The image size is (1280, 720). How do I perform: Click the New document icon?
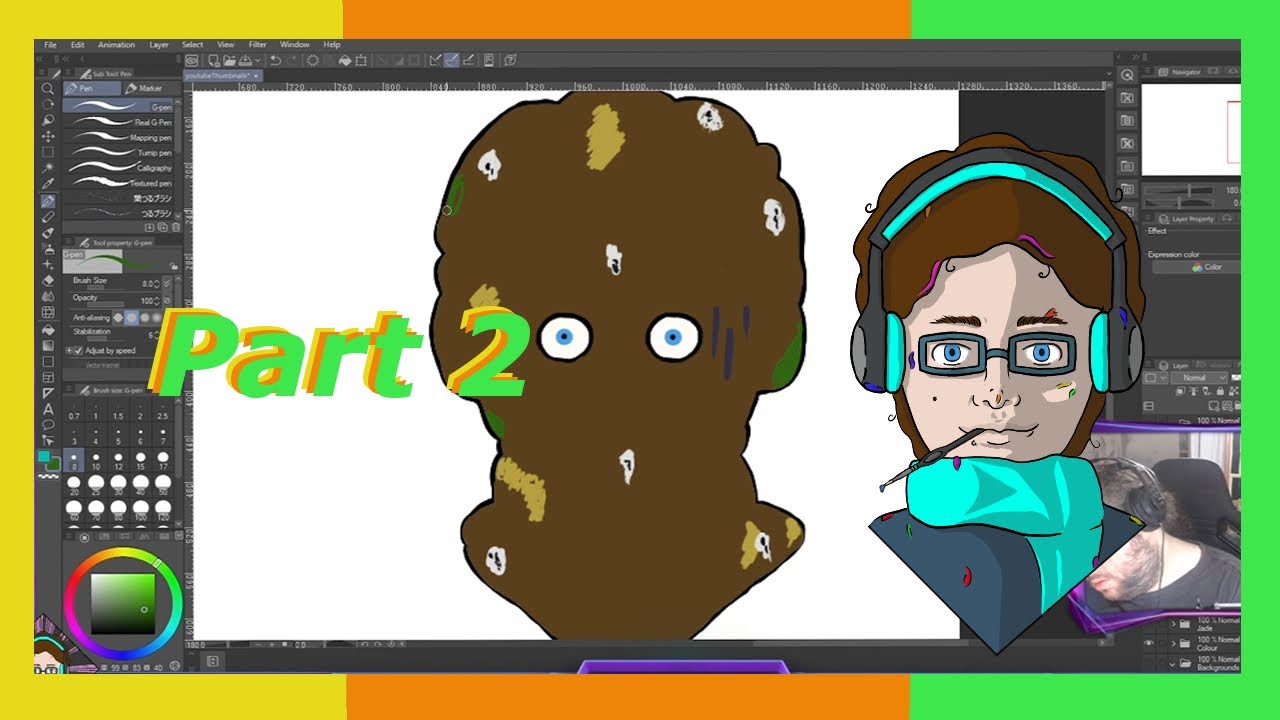(214, 60)
